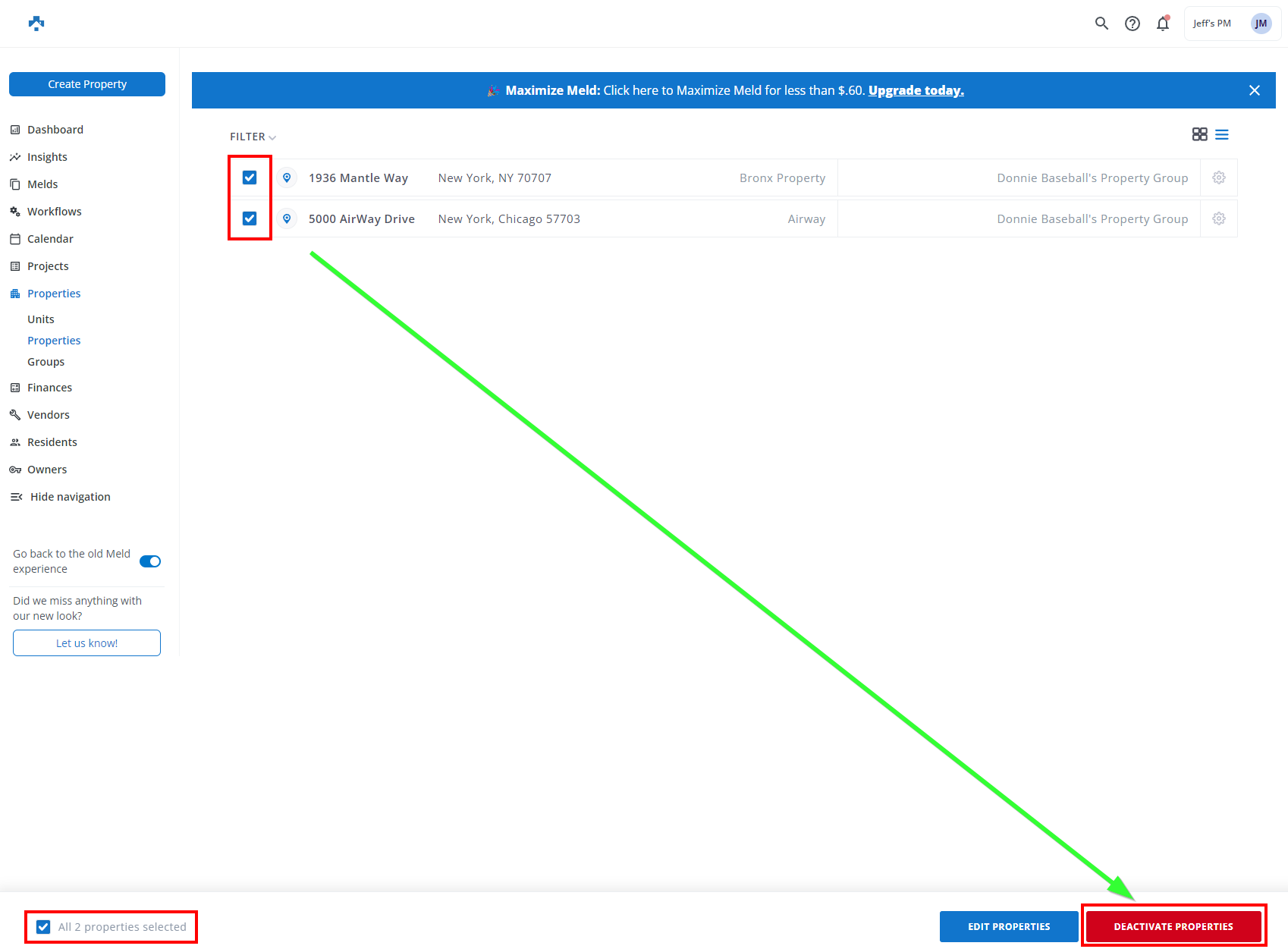The image size is (1288, 949).
Task: Click the Deactivate Properties button
Action: click(1173, 926)
